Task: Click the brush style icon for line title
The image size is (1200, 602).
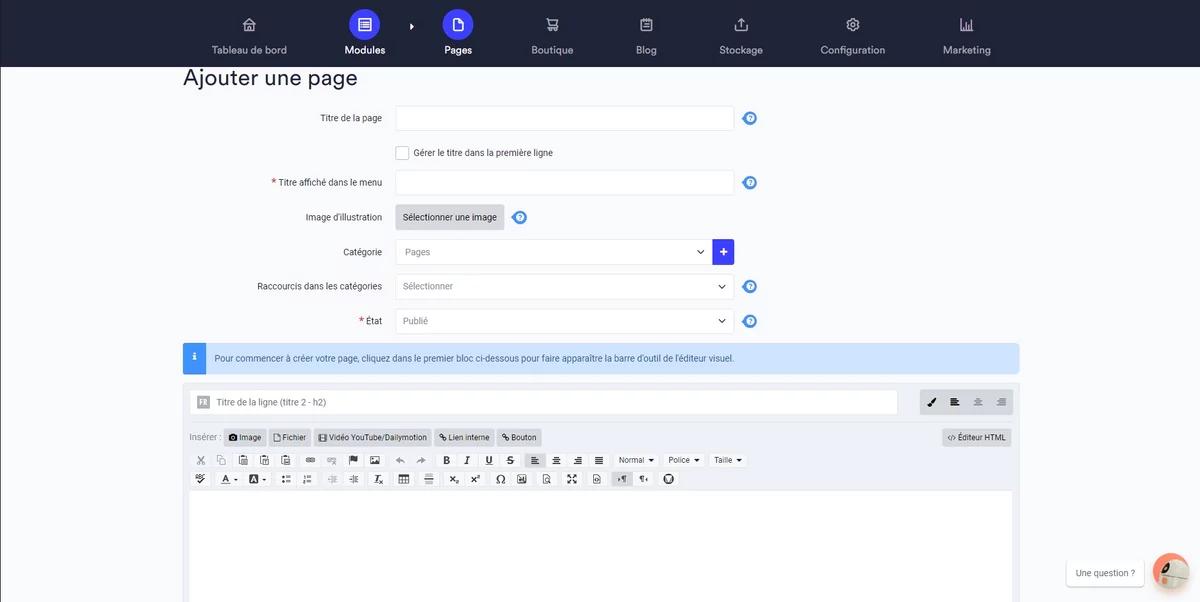Action: pyautogui.click(x=932, y=402)
